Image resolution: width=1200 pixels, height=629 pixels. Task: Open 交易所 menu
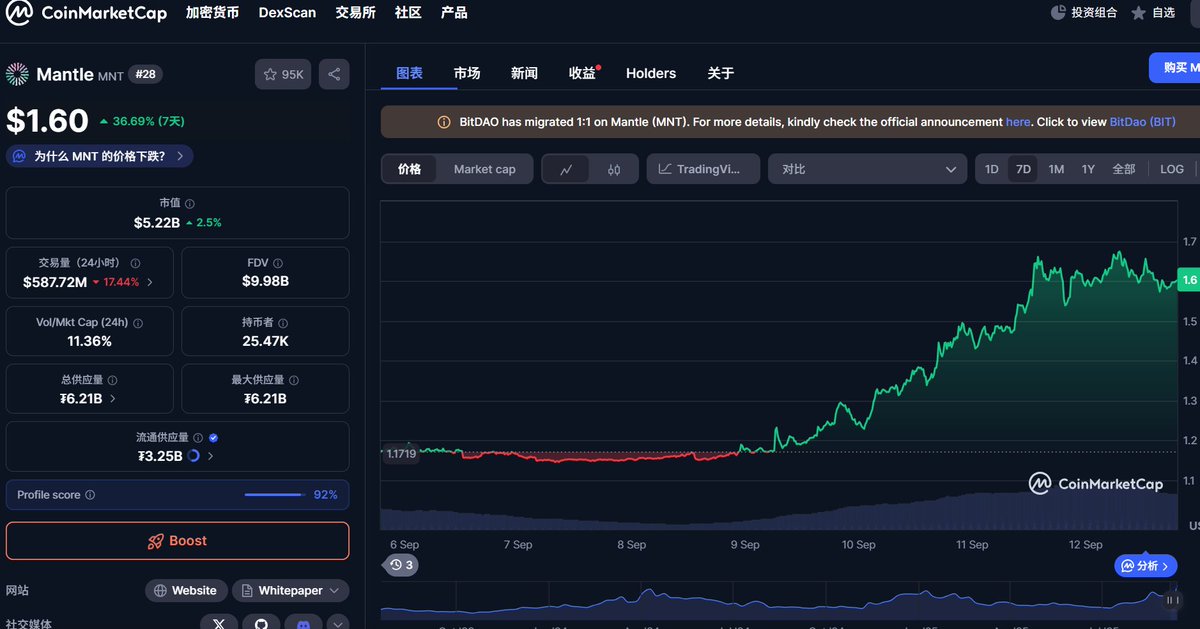(355, 13)
